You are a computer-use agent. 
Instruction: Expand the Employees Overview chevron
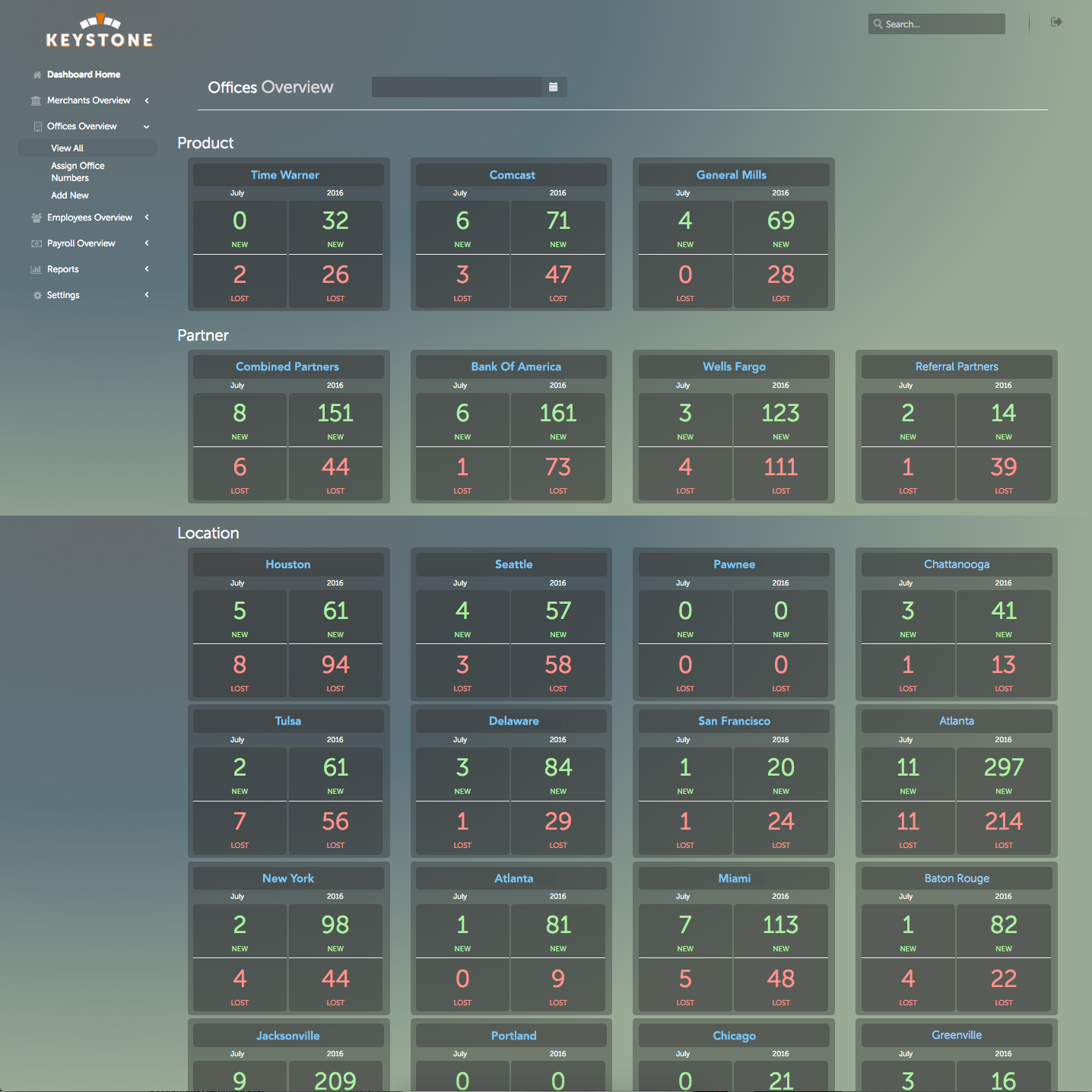pos(147,217)
